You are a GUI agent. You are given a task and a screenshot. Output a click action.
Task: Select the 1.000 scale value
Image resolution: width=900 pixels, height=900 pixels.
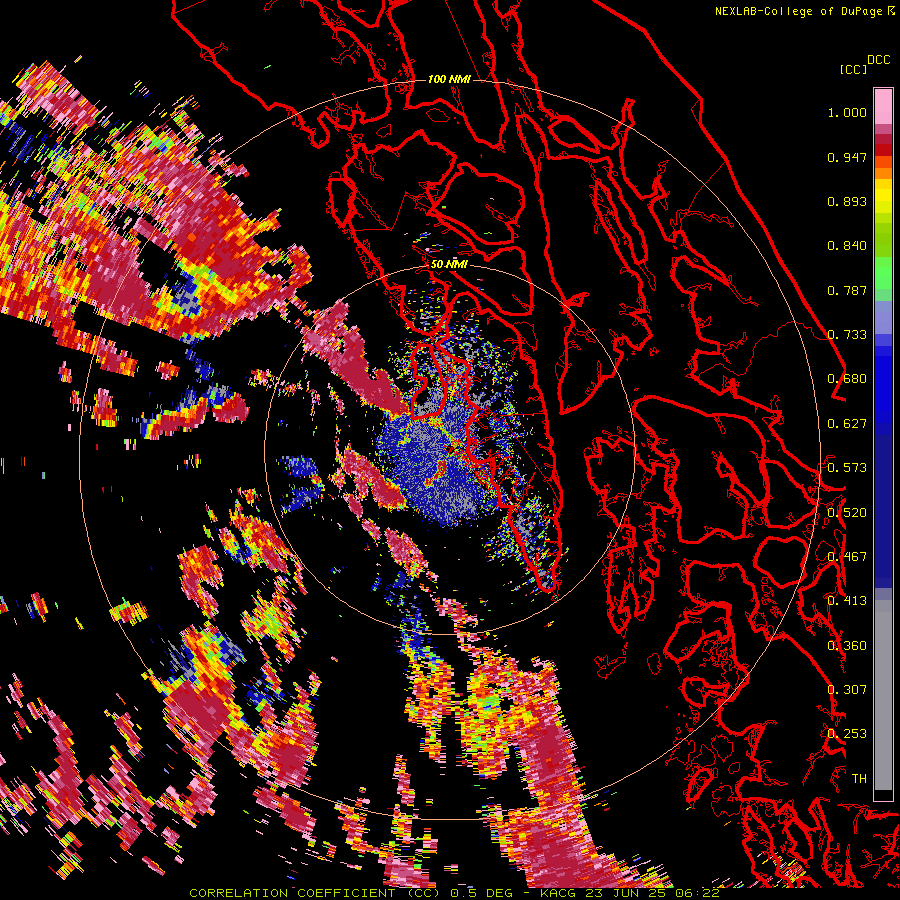(x=847, y=112)
